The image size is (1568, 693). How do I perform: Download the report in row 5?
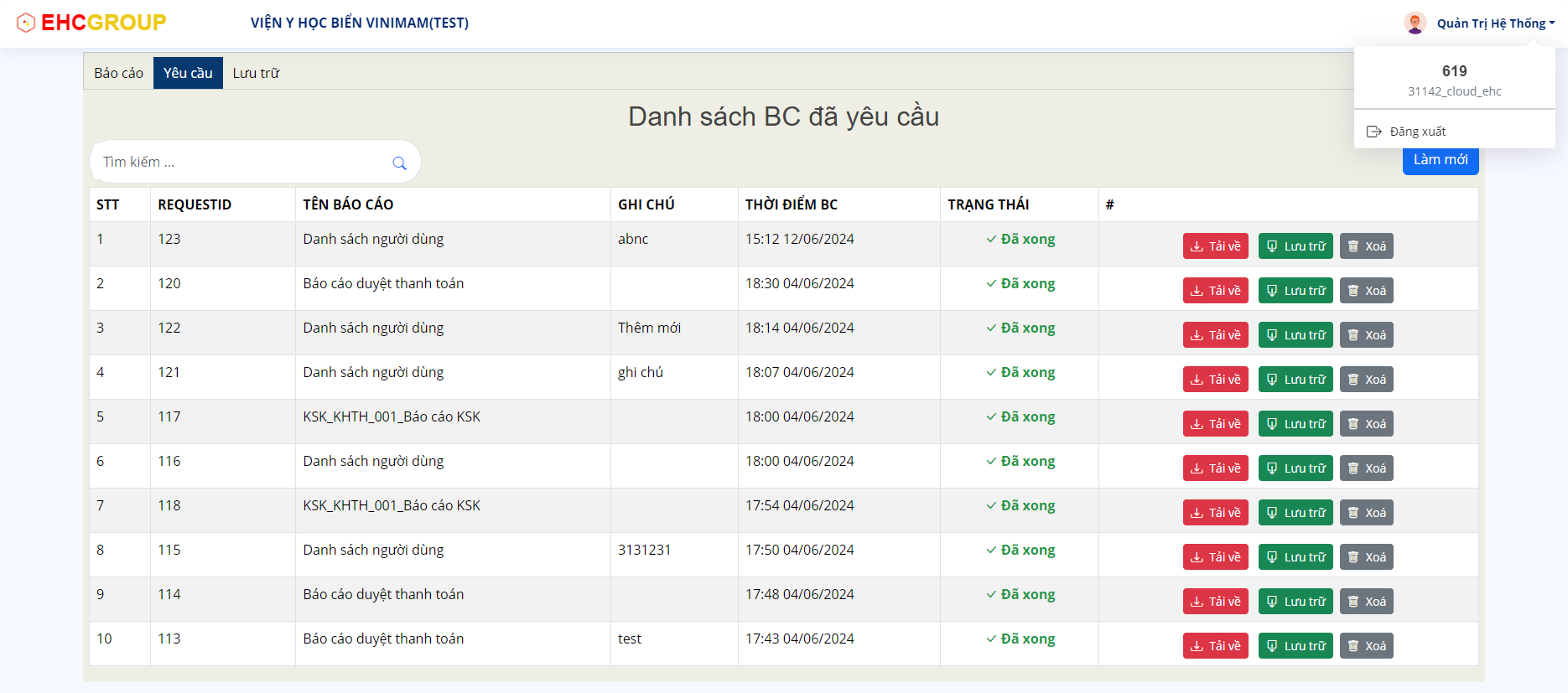click(1215, 424)
